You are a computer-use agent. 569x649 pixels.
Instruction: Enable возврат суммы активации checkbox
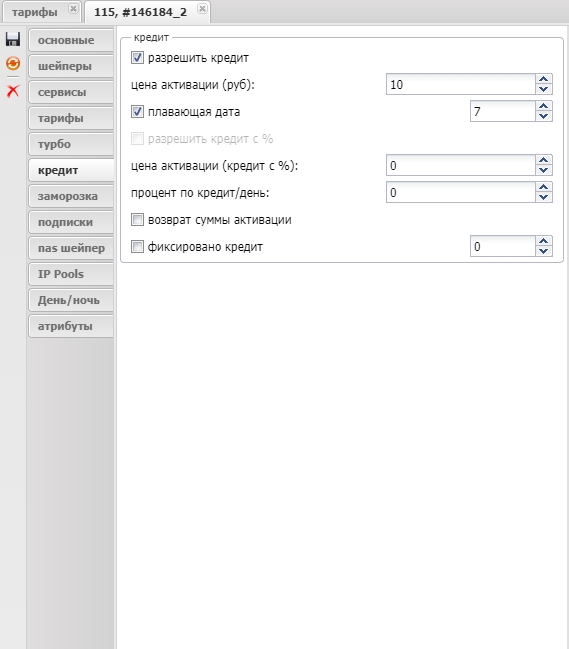click(137, 219)
